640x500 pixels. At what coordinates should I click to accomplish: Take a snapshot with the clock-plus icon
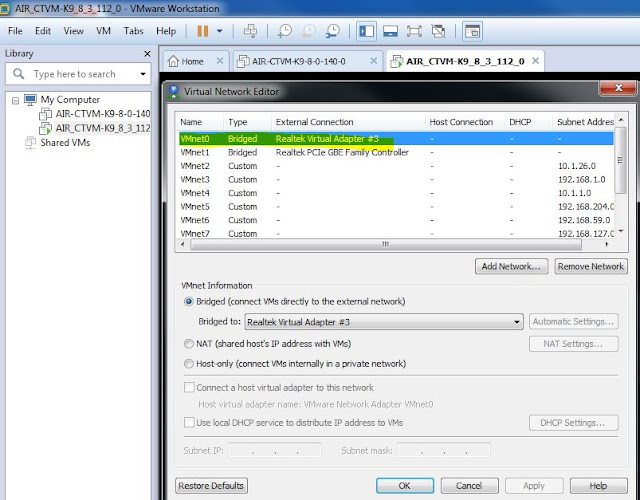click(x=284, y=31)
